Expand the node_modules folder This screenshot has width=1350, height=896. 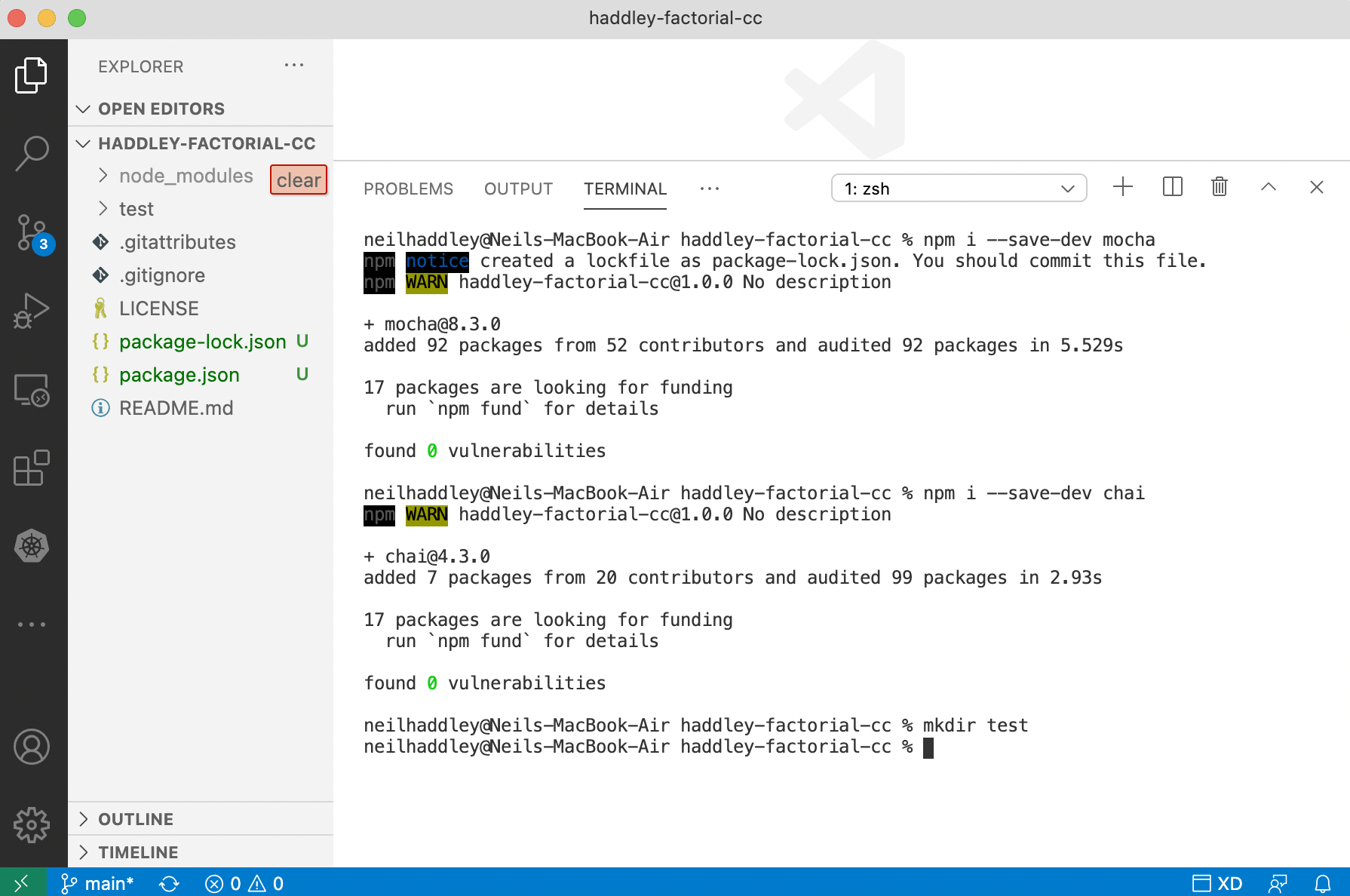(x=186, y=176)
